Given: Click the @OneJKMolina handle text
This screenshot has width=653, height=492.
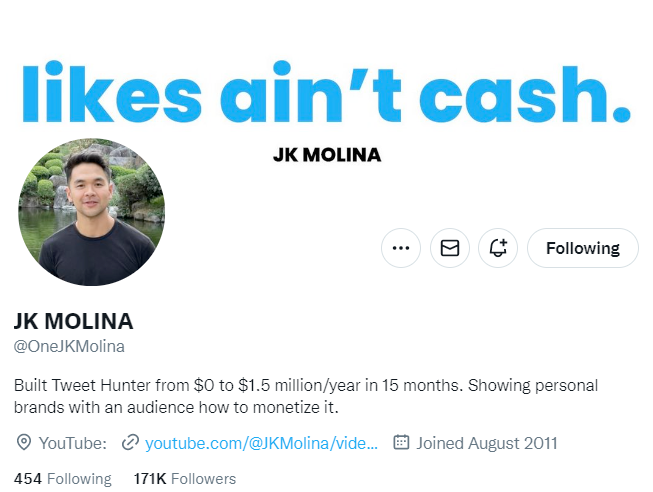Looking at the screenshot, I should (x=69, y=346).
